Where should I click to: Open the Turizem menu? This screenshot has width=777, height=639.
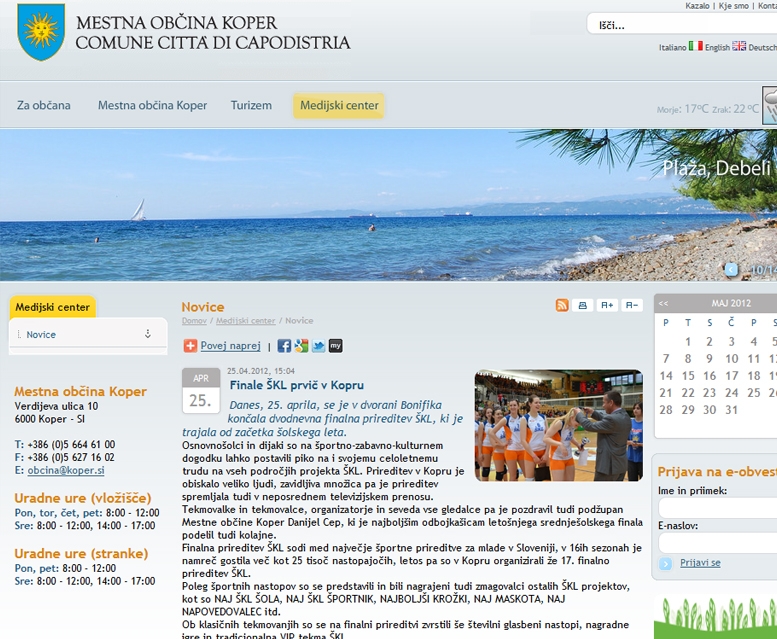(x=251, y=105)
